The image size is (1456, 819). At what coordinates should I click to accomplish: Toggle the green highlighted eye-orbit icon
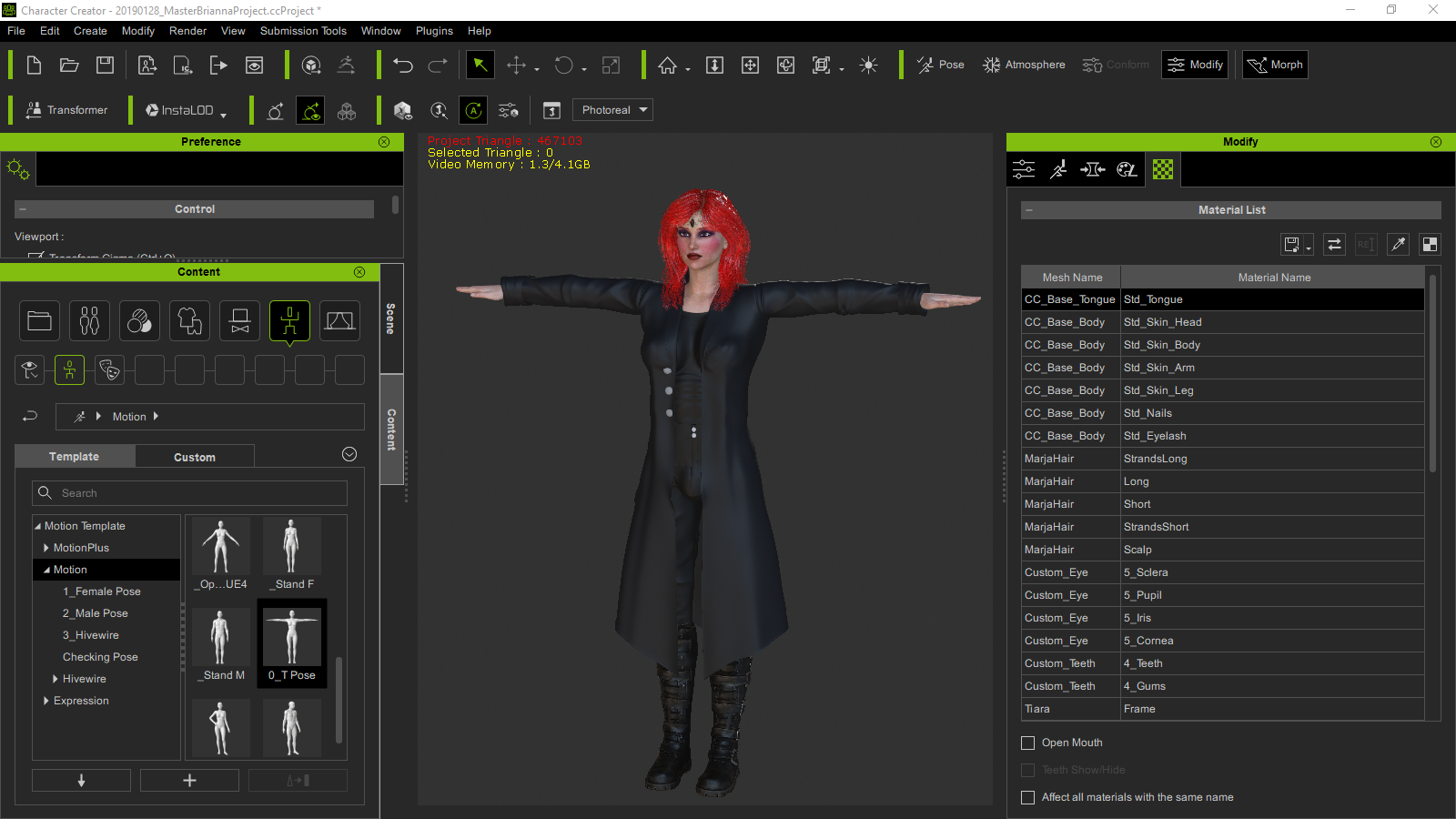(x=310, y=110)
